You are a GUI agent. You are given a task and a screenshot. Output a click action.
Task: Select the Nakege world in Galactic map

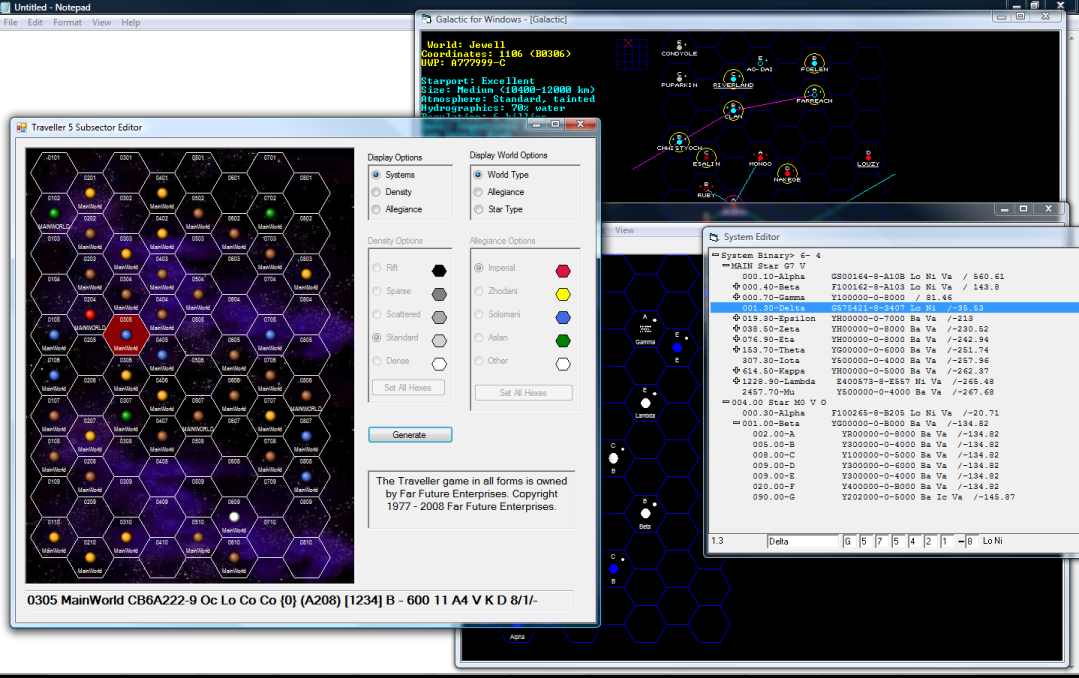[x=787, y=171]
